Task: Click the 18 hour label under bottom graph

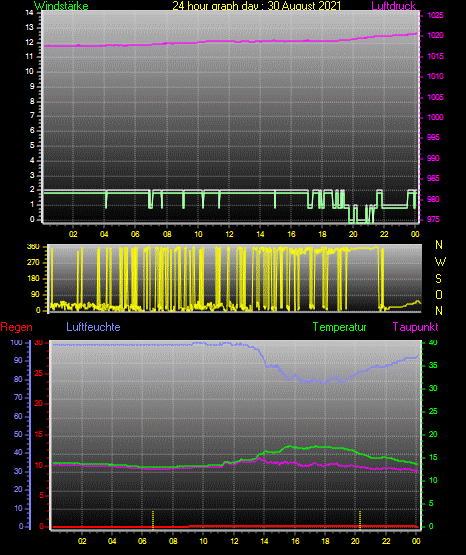Action: click(x=325, y=541)
